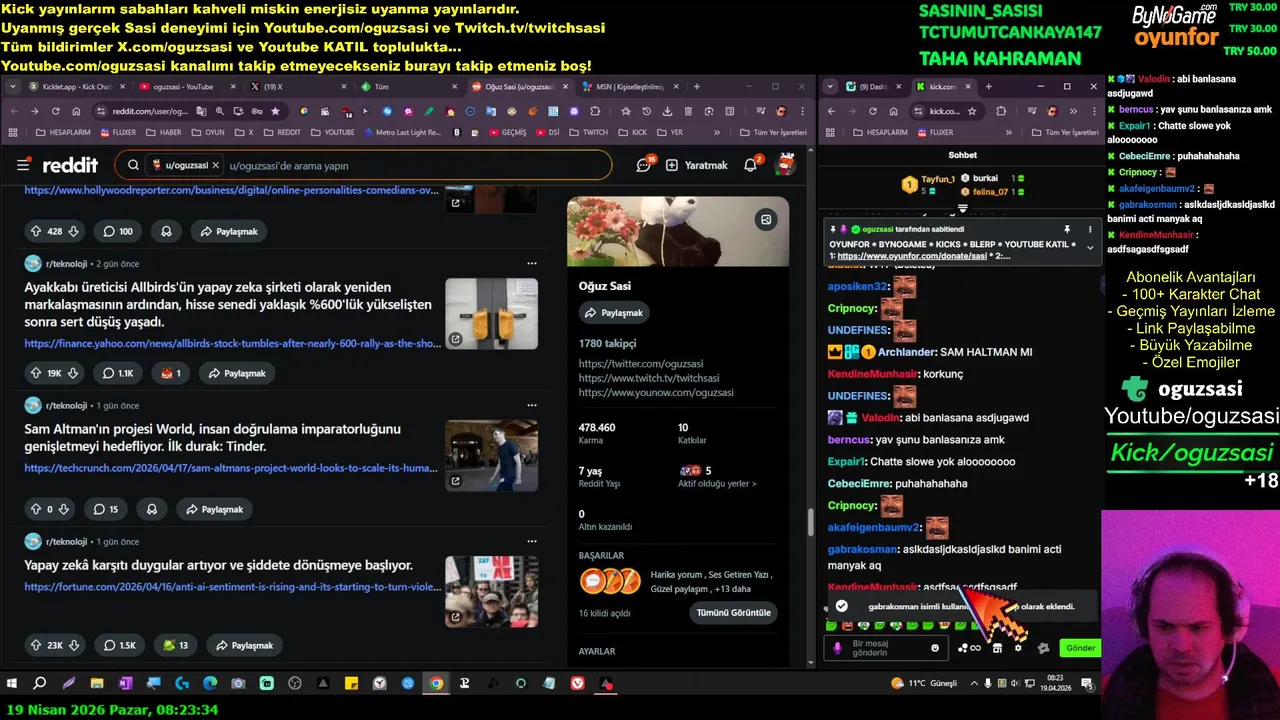Open a new tab in Reddit window
This screenshot has height=720, width=1280.
pyautogui.click(x=698, y=87)
